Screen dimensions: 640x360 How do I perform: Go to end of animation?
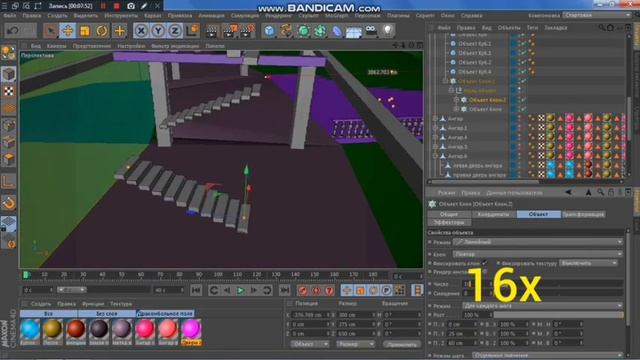click(x=284, y=290)
